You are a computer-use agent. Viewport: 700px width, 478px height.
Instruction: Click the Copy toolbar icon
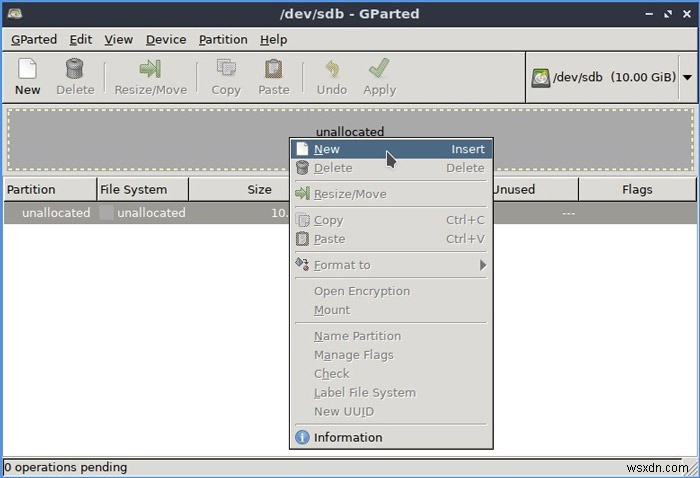(x=226, y=68)
